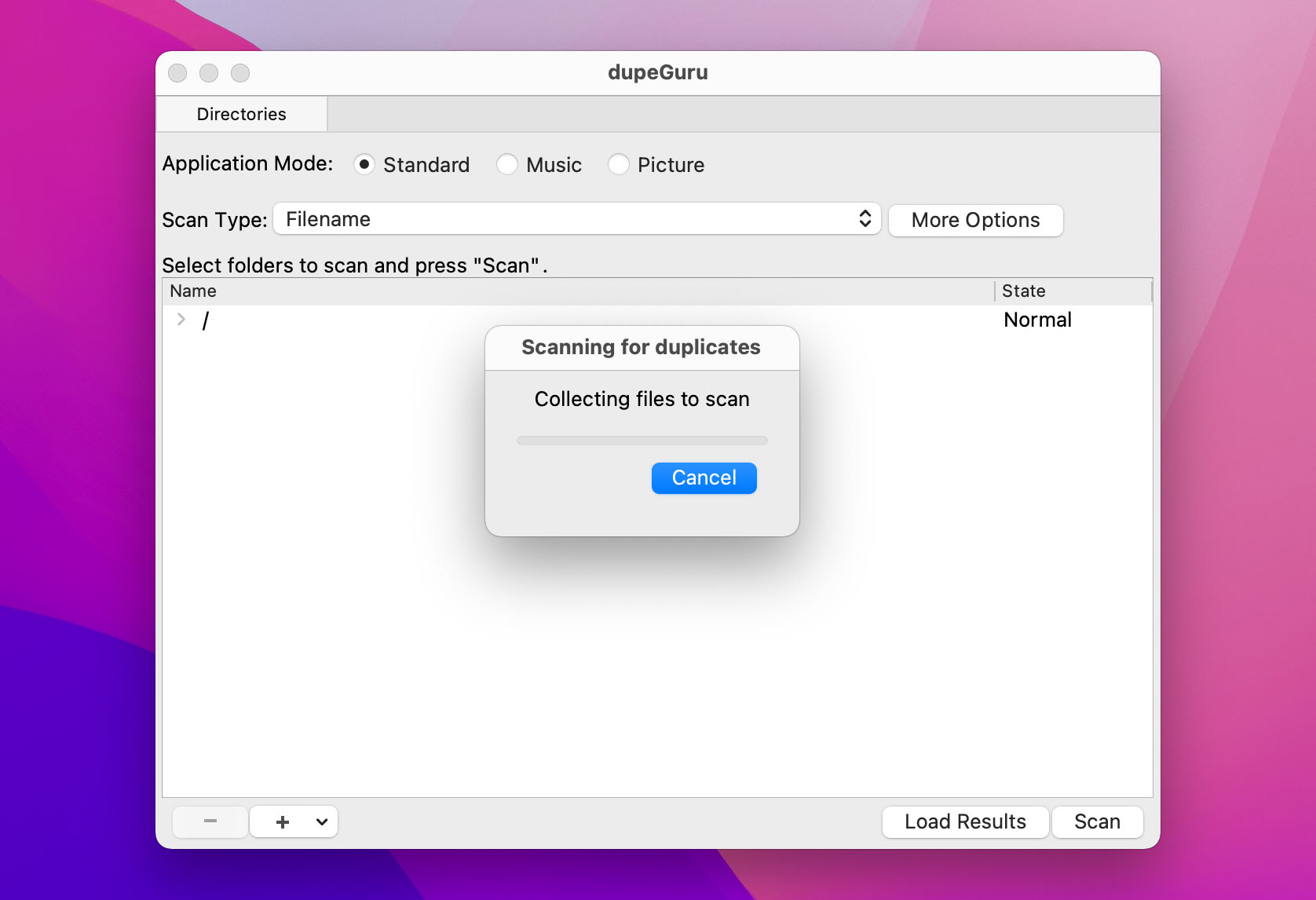Remove selected folder with minus button
The height and width of the screenshot is (900, 1316).
point(210,821)
